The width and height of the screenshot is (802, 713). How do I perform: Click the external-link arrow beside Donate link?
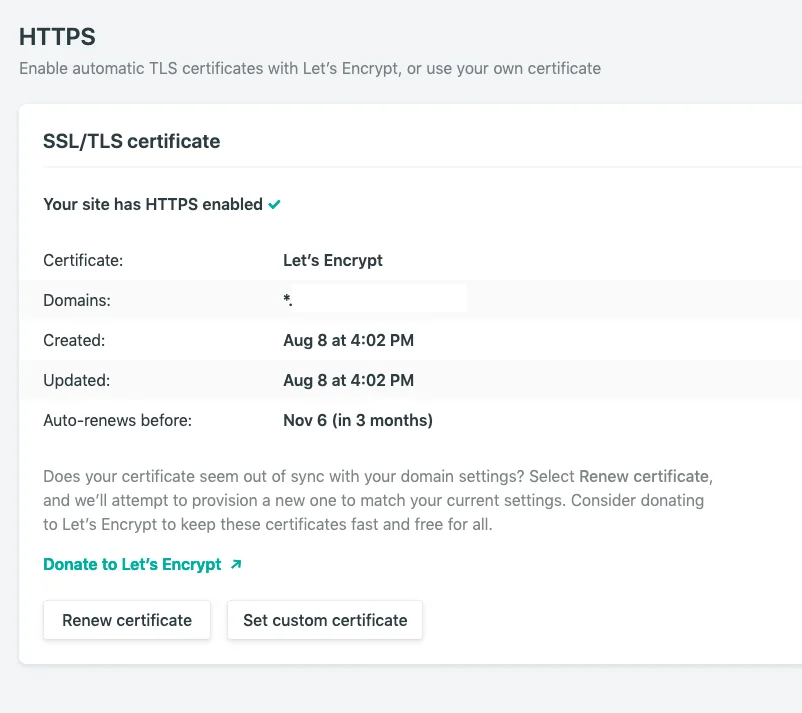[x=236, y=564]
